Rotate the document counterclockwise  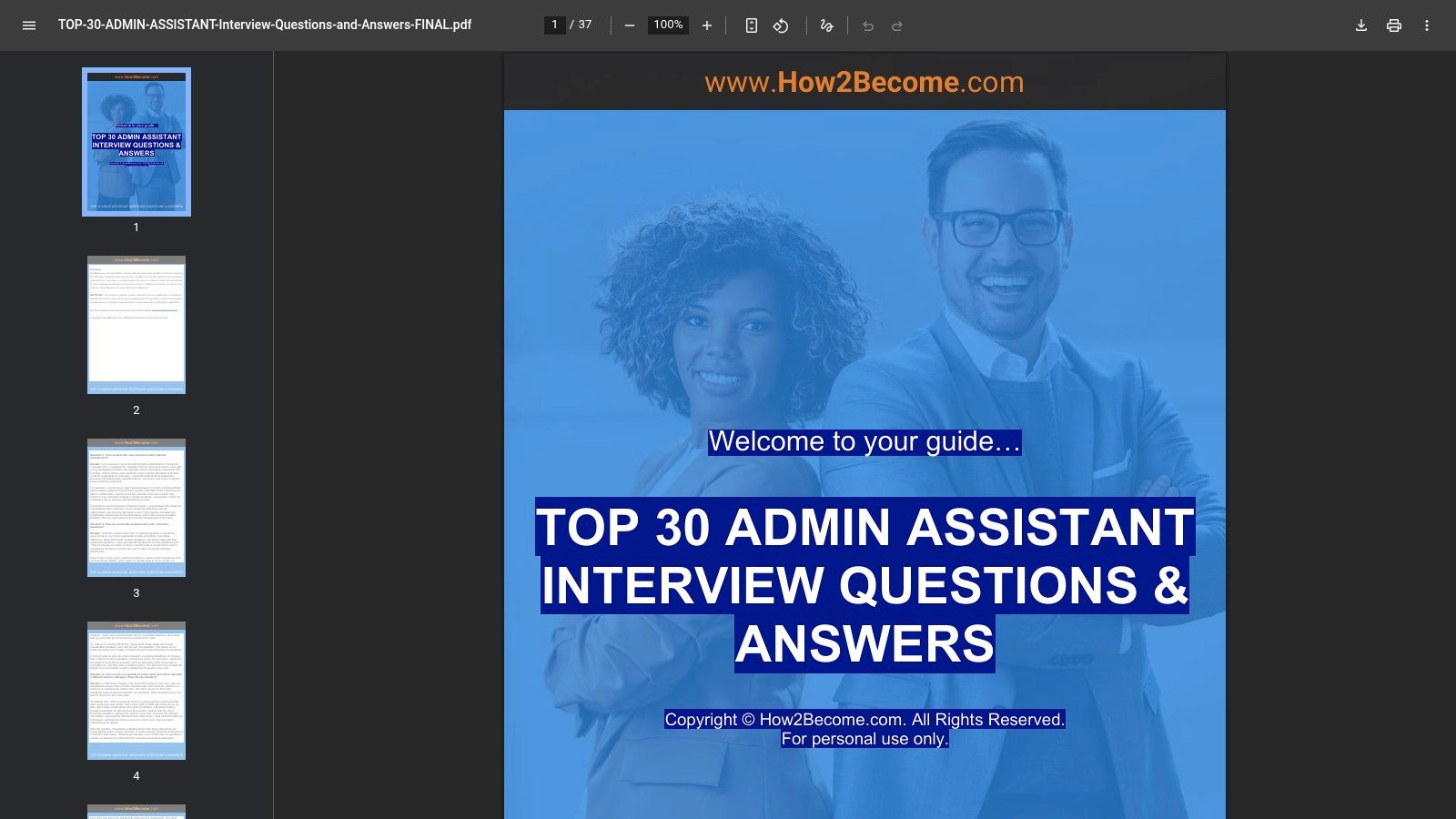(781, 25)
